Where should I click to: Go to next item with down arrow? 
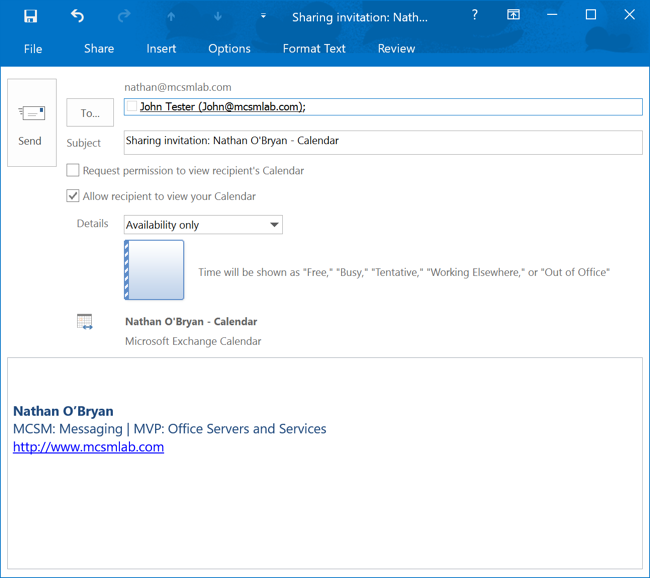coord(218,17)
